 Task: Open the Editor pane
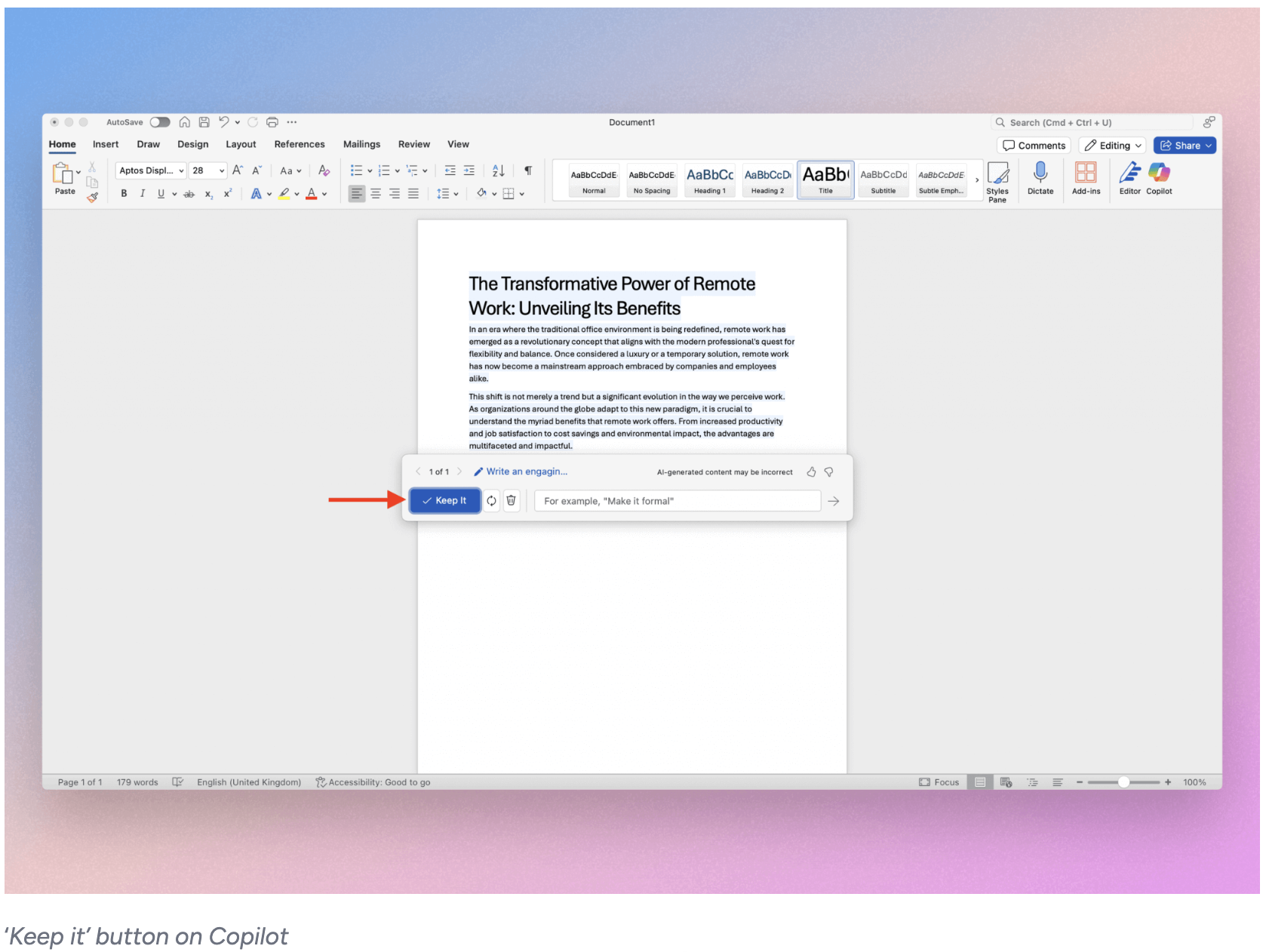(x=1129, y=179)
